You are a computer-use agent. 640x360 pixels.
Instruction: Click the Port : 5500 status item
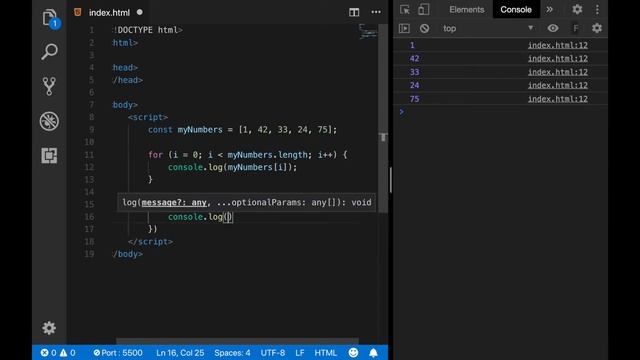pyautogui.click(x=118, y=353)
